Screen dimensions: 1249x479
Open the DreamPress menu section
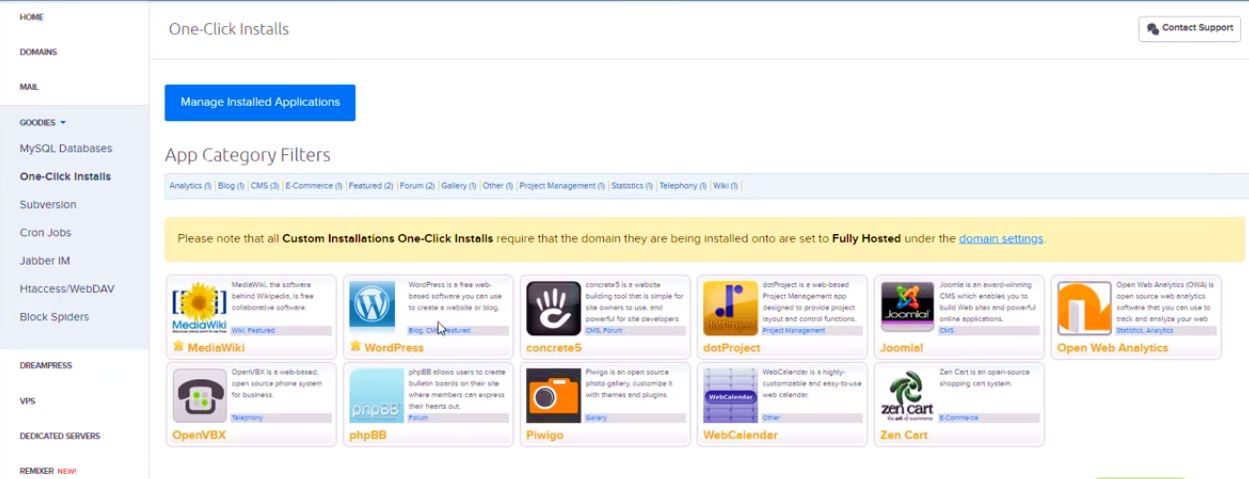click(46, 366)
